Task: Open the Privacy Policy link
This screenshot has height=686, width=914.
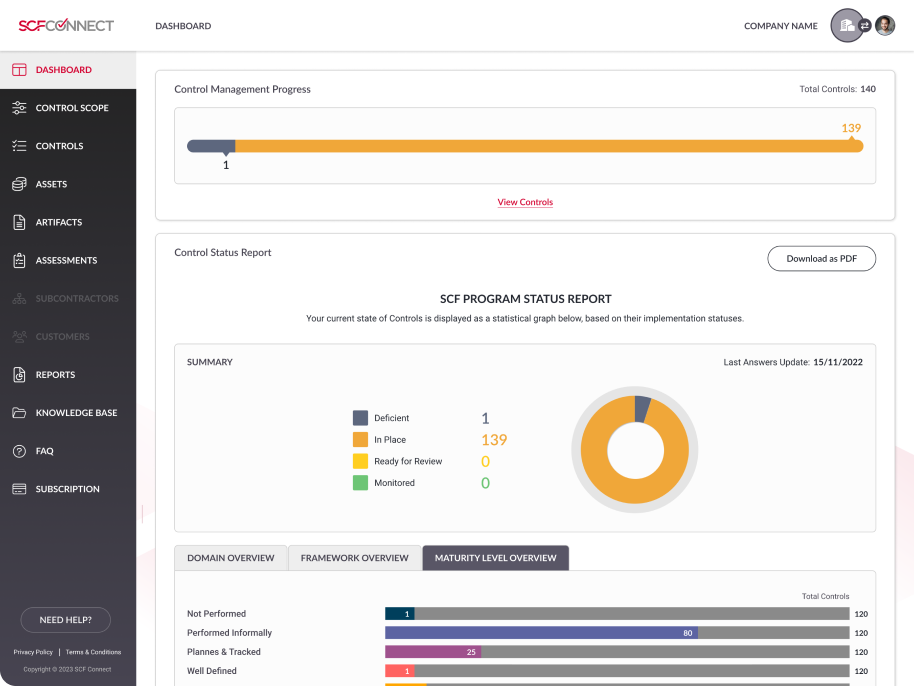Action: tap(33, 651)
